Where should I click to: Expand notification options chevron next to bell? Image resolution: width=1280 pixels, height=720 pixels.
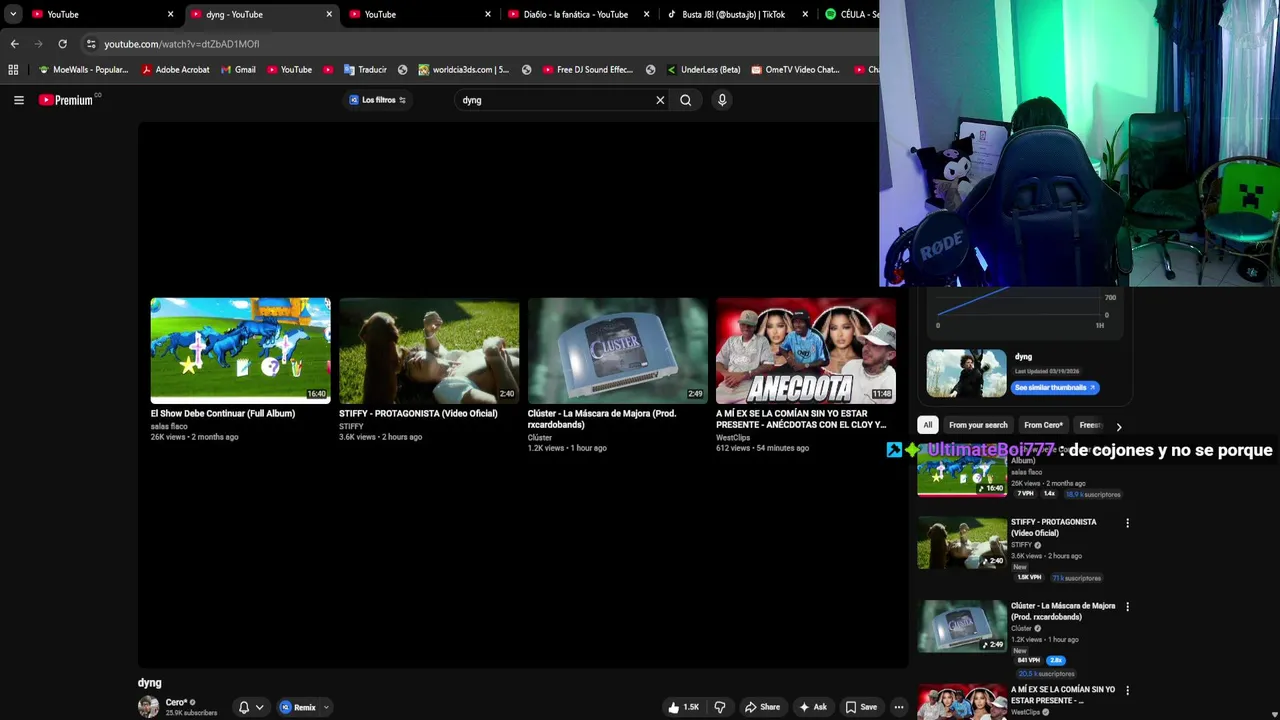259,707
